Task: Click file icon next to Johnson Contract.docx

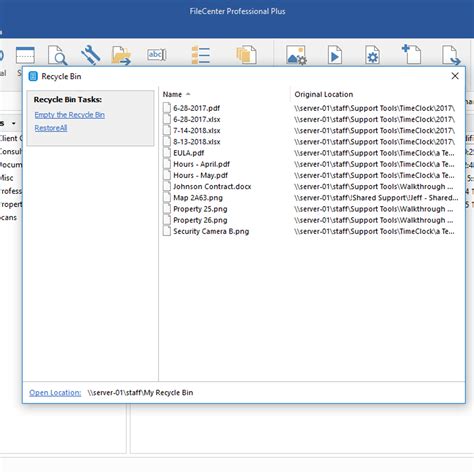Action: [x=167, y=186]
